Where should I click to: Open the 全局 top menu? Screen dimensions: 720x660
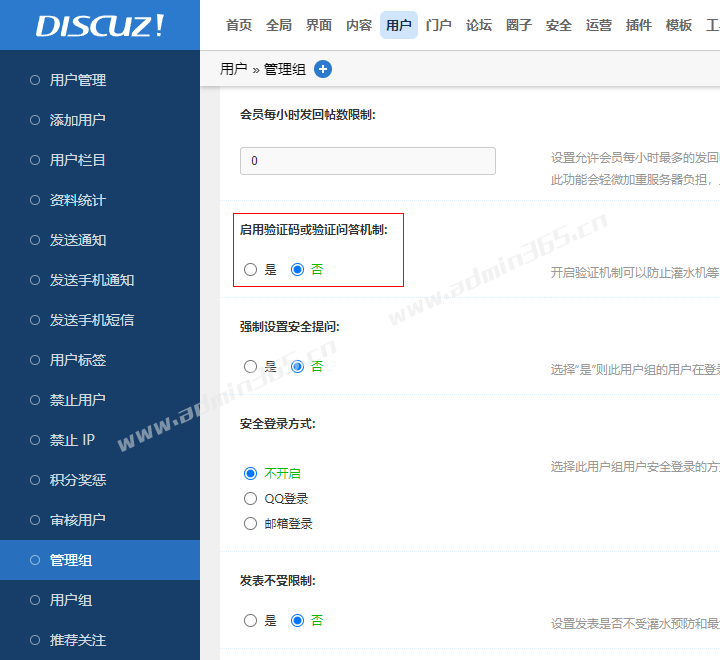click(x=279, y=25)
